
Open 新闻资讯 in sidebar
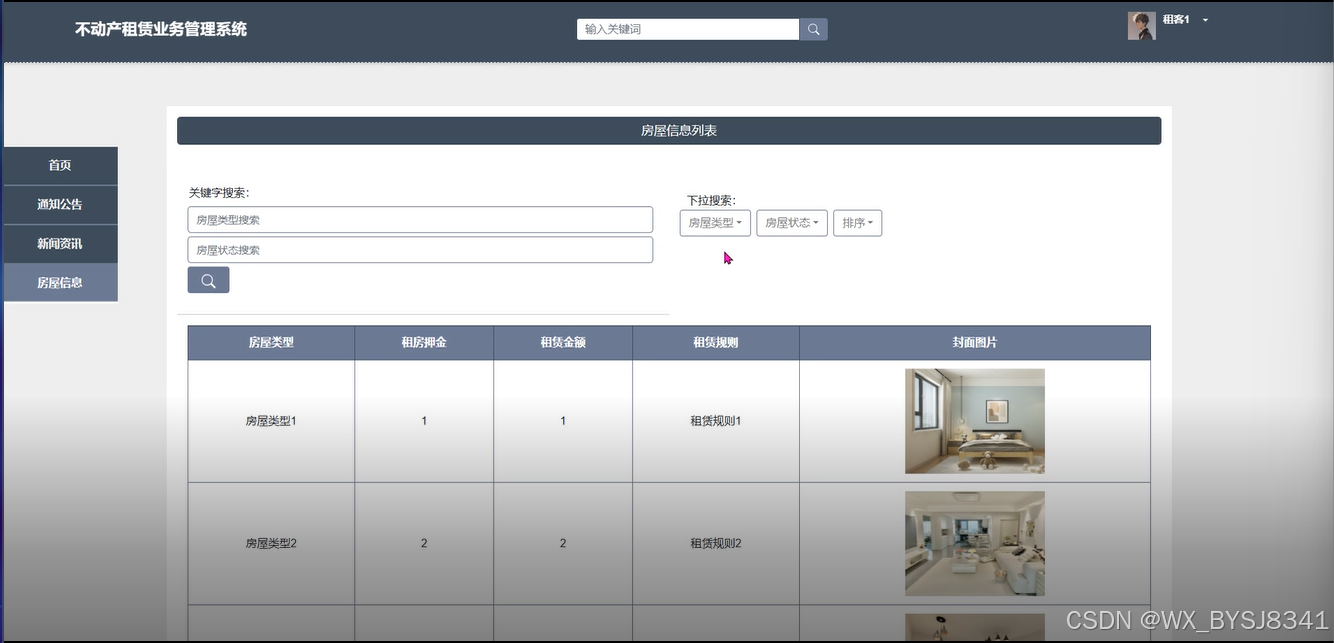60,244
